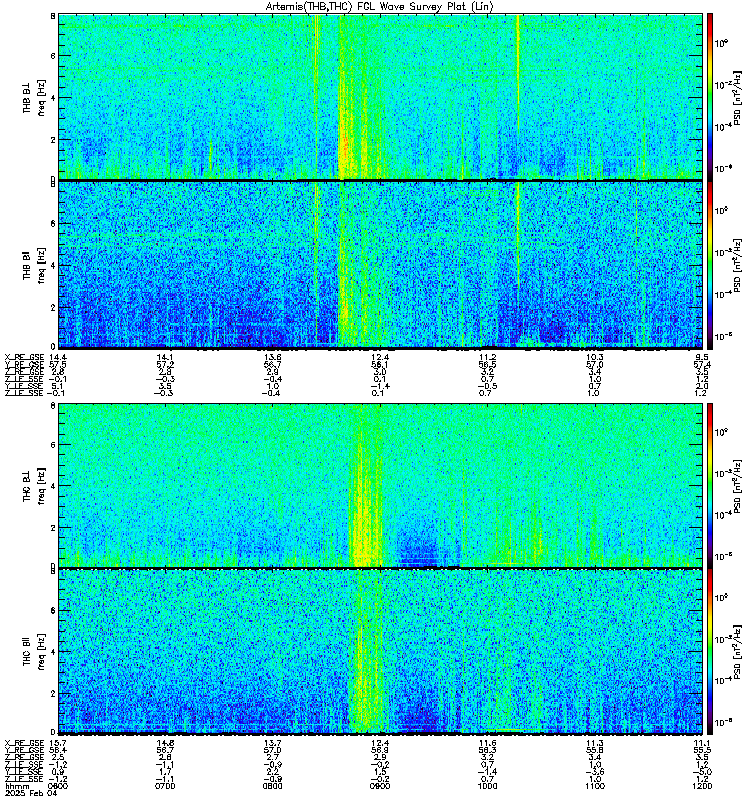
Task: Select the color bar beside THB B⊥ panel
Action: click(709, 97)
